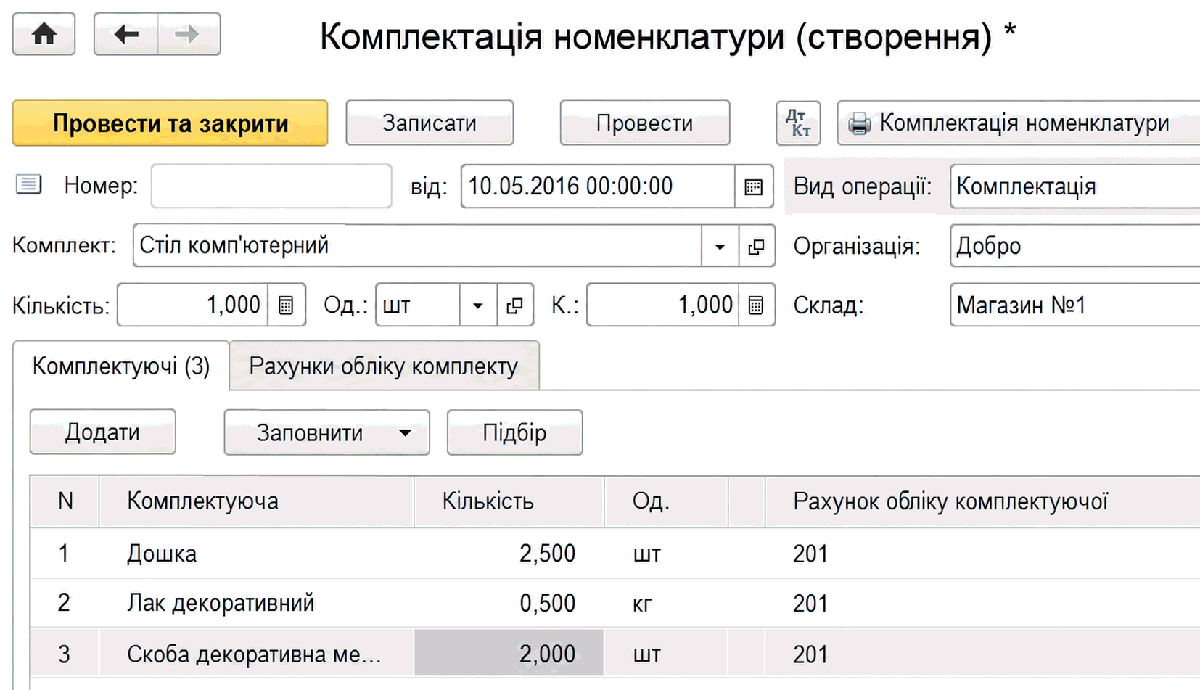
Task: Click the Провести button
Action: point(644,123)
